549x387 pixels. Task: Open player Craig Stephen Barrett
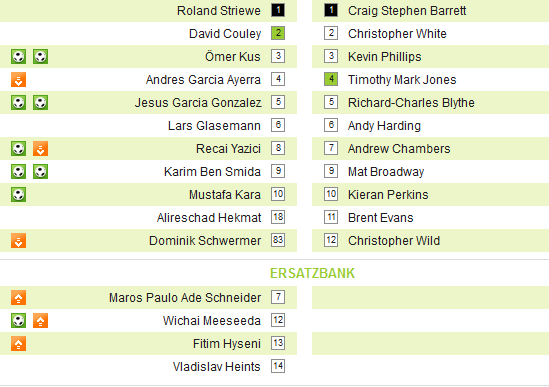pyautogui.click(x=407, y=11)
